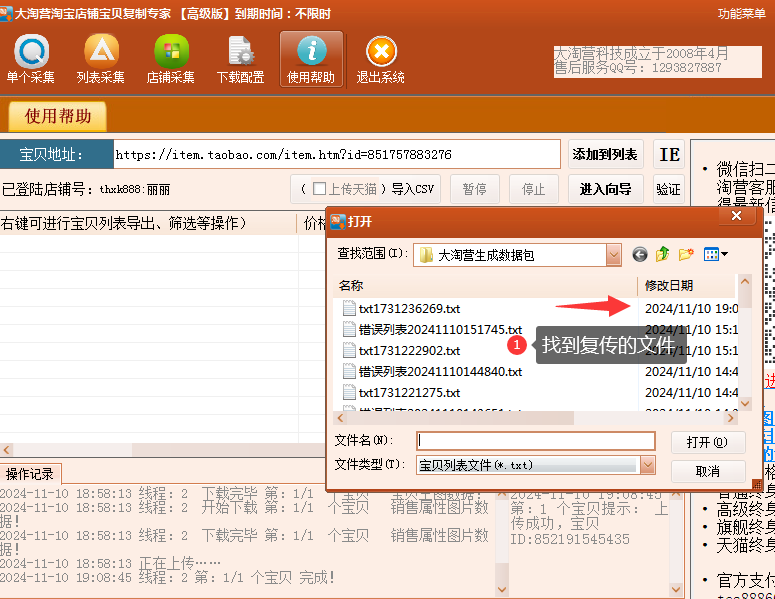Open the 功能菜单 menu
Screen dimensions: 775x599
click(741, 13)
